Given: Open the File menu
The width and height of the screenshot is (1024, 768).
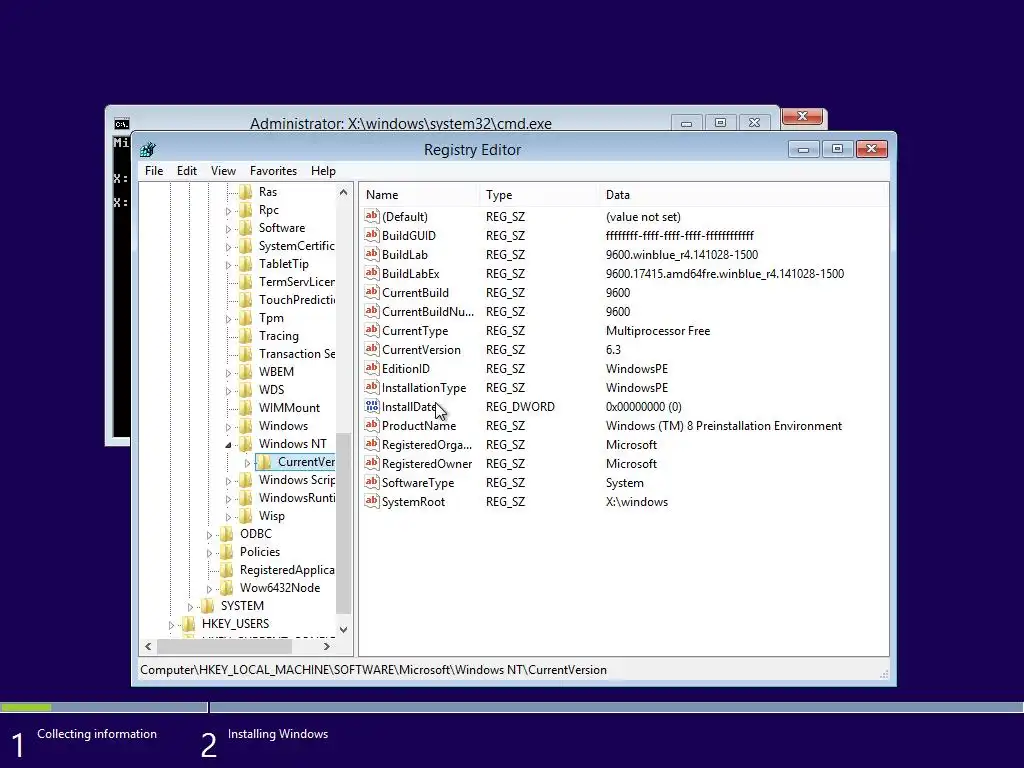Looking at the screenshot, I should point(154,171).
